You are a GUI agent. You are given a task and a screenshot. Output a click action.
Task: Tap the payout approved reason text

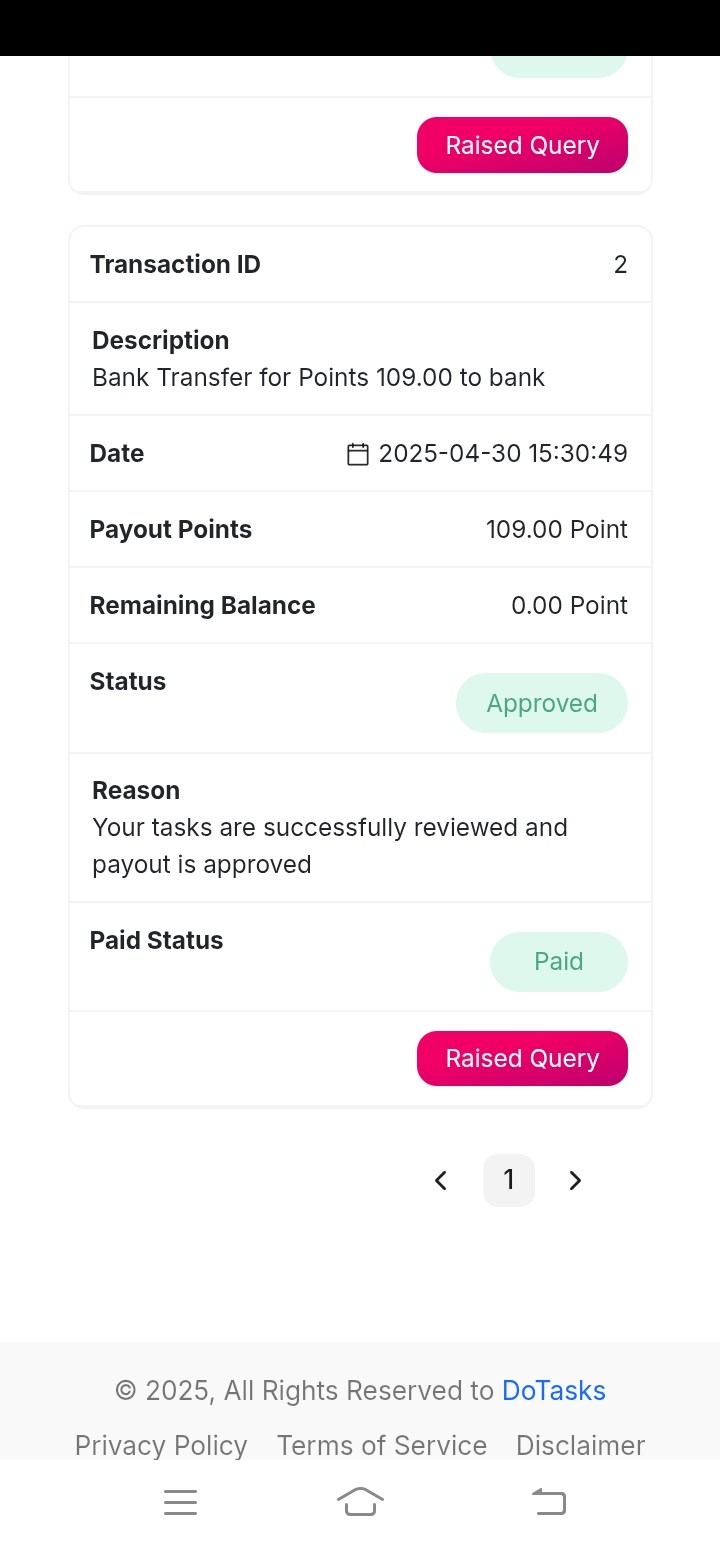(330, 846)
